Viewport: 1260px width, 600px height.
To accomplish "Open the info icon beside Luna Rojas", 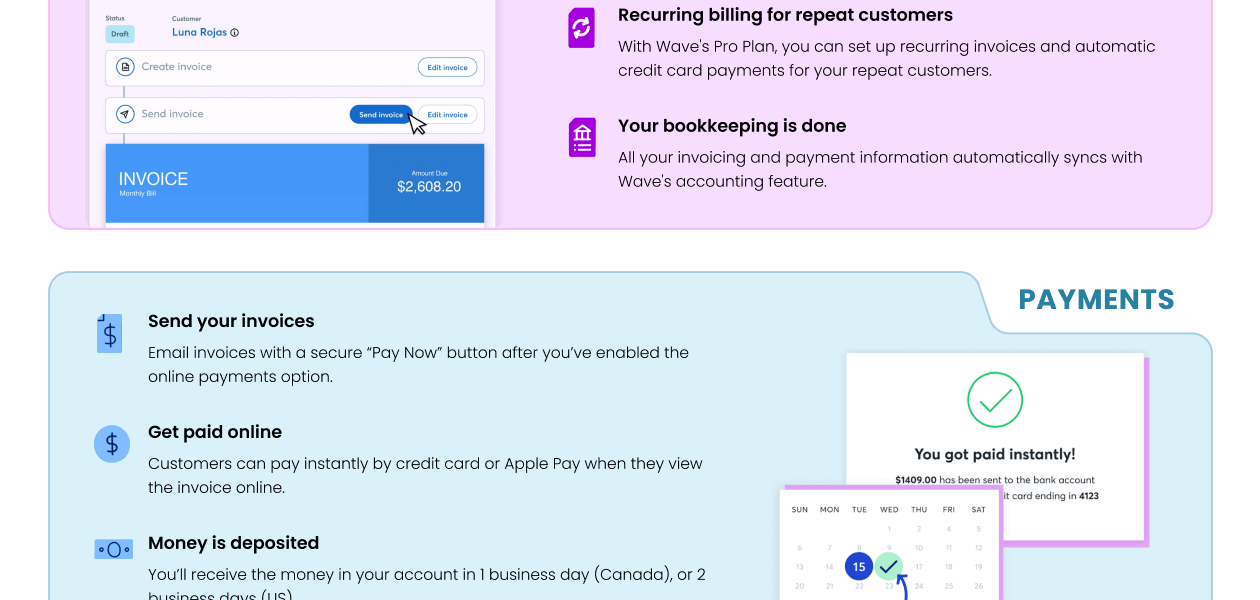I will pos(235,33).
